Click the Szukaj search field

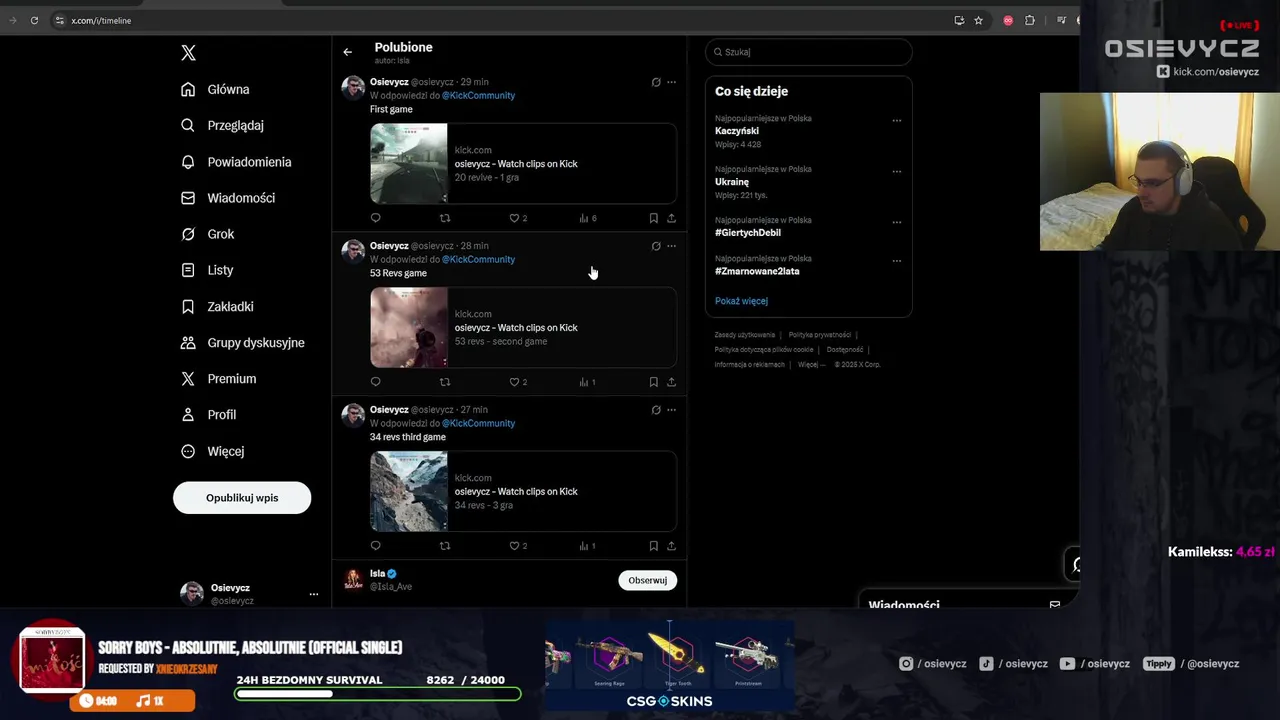tap(808, 52)
